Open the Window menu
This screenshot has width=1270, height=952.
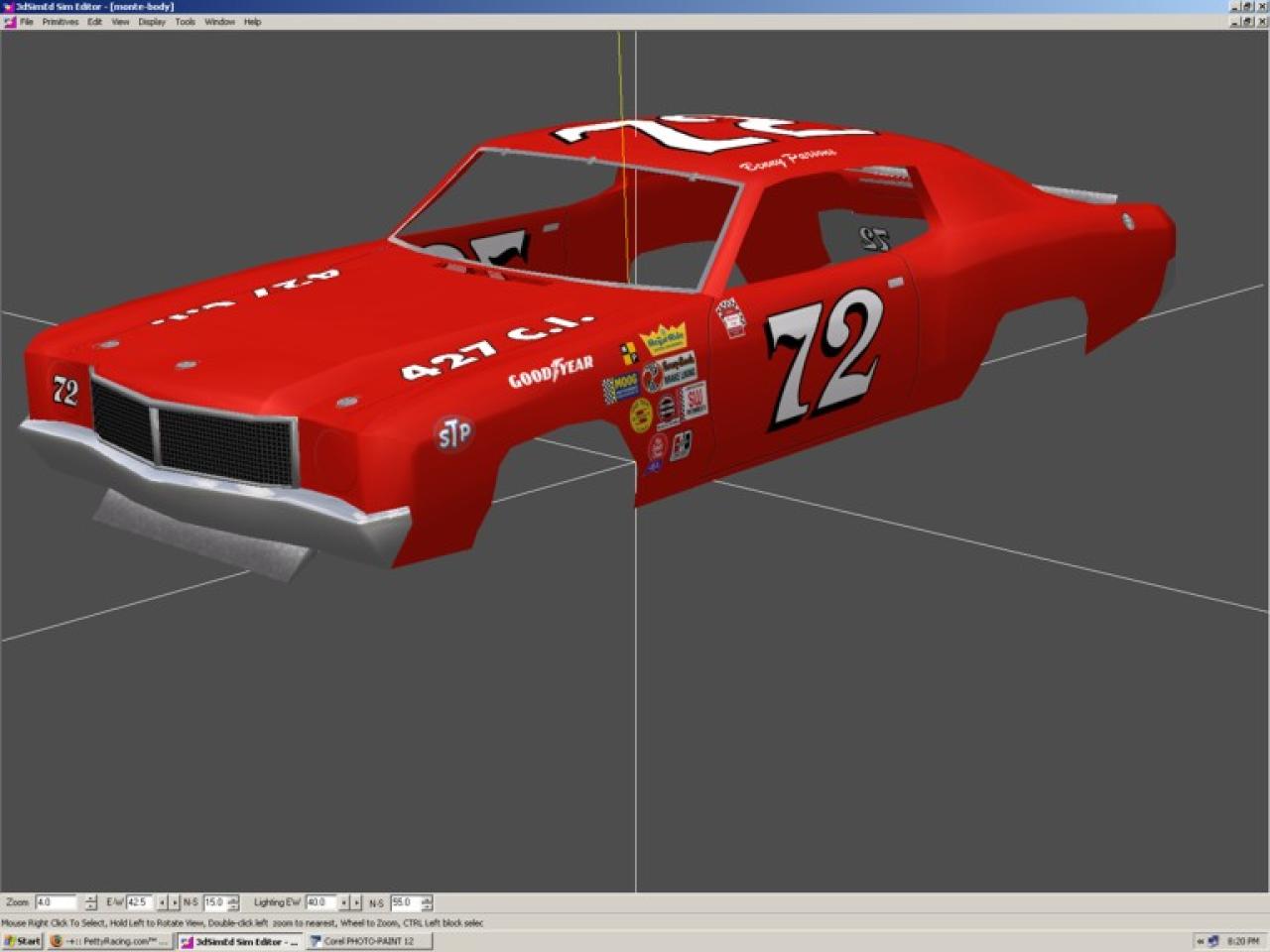tap(219, 22)
